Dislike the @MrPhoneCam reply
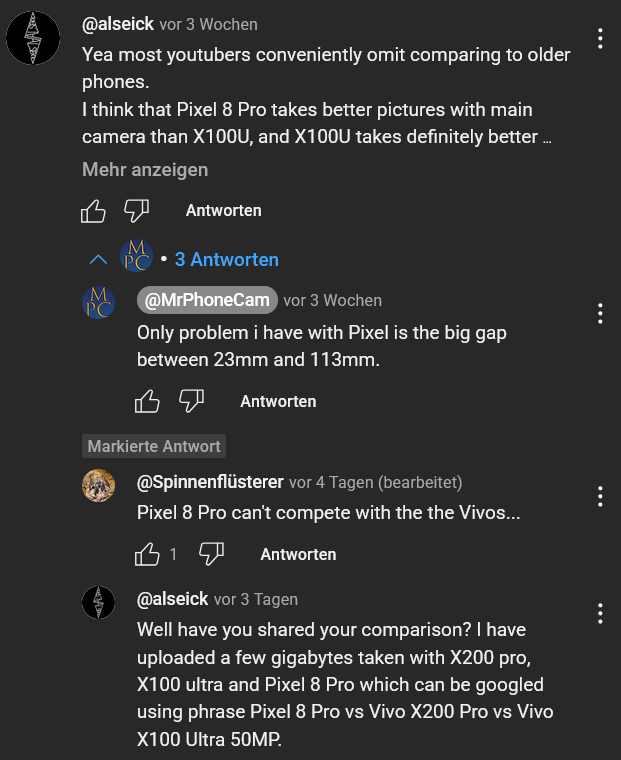The width and height of the screenshot is (621, 760). point(191,402)
